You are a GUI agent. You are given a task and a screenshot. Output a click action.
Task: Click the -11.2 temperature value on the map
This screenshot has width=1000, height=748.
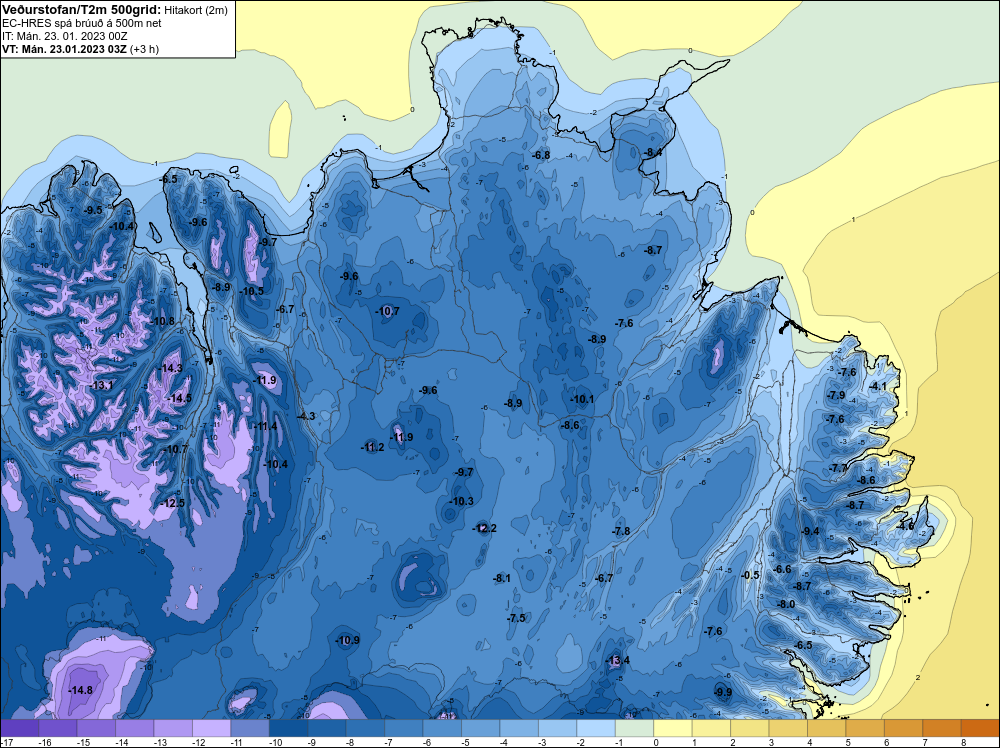pyautogui.click(x=372, y=447)
